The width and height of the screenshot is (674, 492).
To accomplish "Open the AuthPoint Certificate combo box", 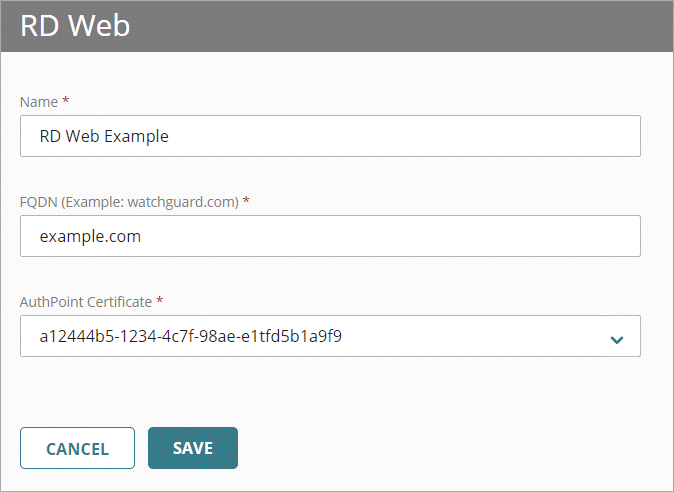I will pos(330,336).
